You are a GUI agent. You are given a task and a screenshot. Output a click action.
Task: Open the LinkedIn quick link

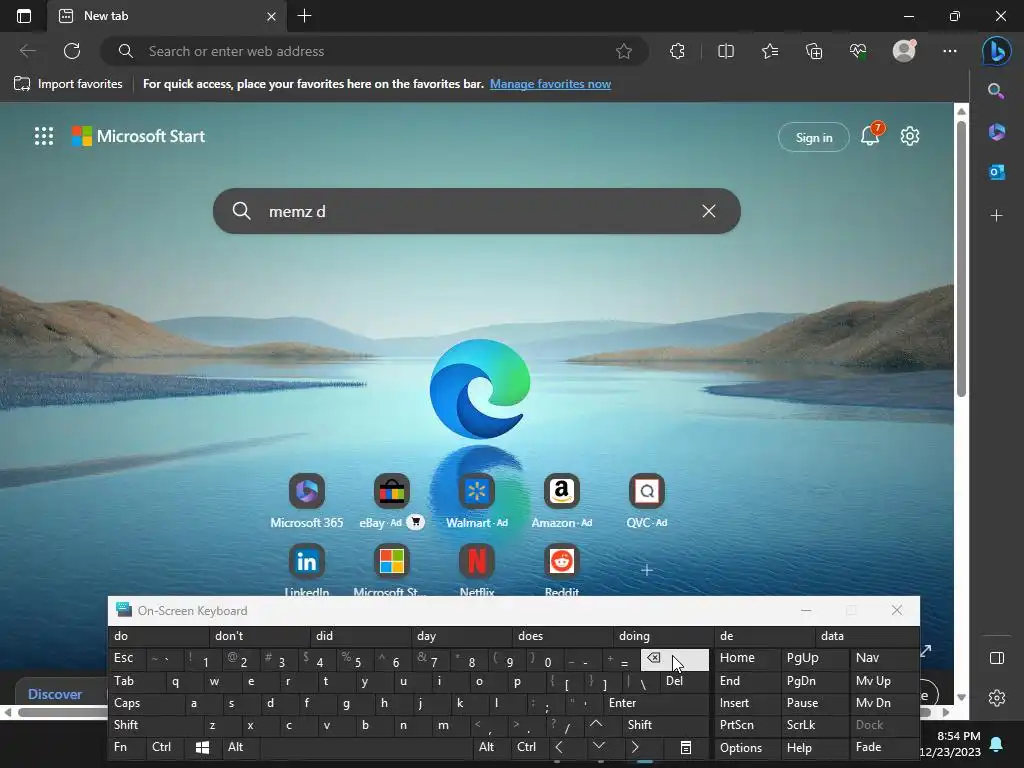(307, 570)
